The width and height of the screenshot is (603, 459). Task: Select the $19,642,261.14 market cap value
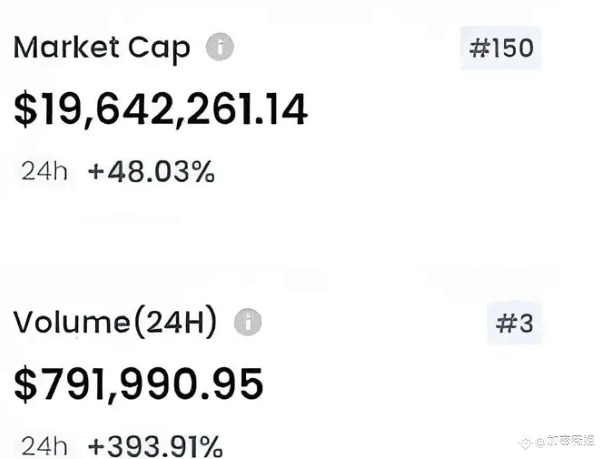(160, 109)
